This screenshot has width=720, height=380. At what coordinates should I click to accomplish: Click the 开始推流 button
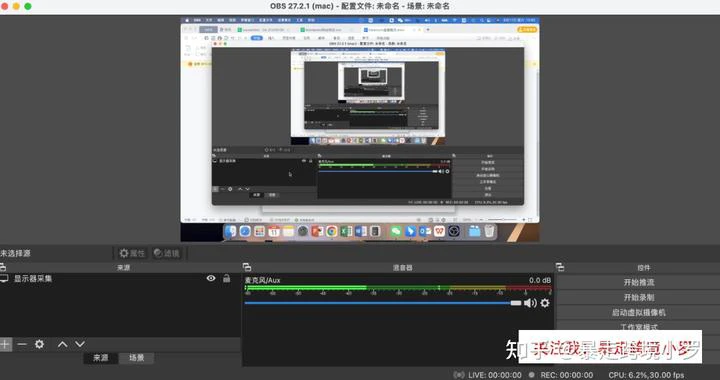coord(638,282)
